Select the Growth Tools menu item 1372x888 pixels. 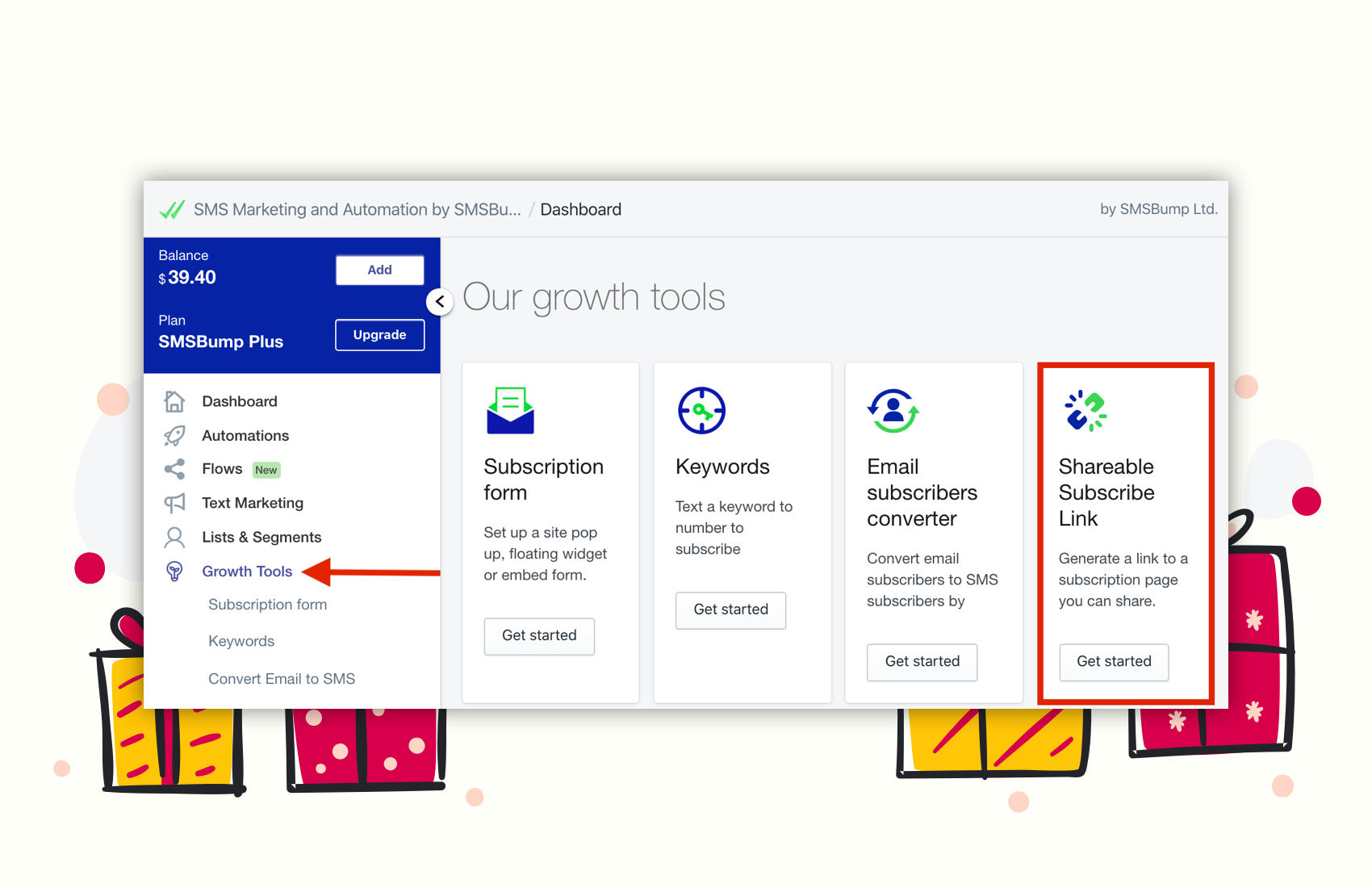tap(247, 572)
